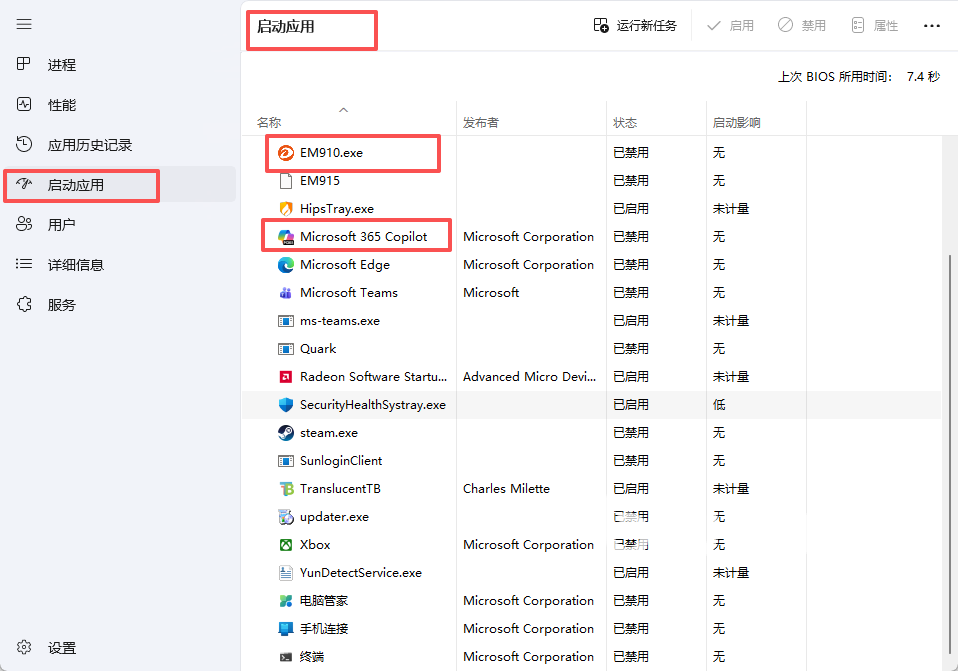Click the hamburger navigation menu icon
Viewport: 958px width, 671px height.
24,24
